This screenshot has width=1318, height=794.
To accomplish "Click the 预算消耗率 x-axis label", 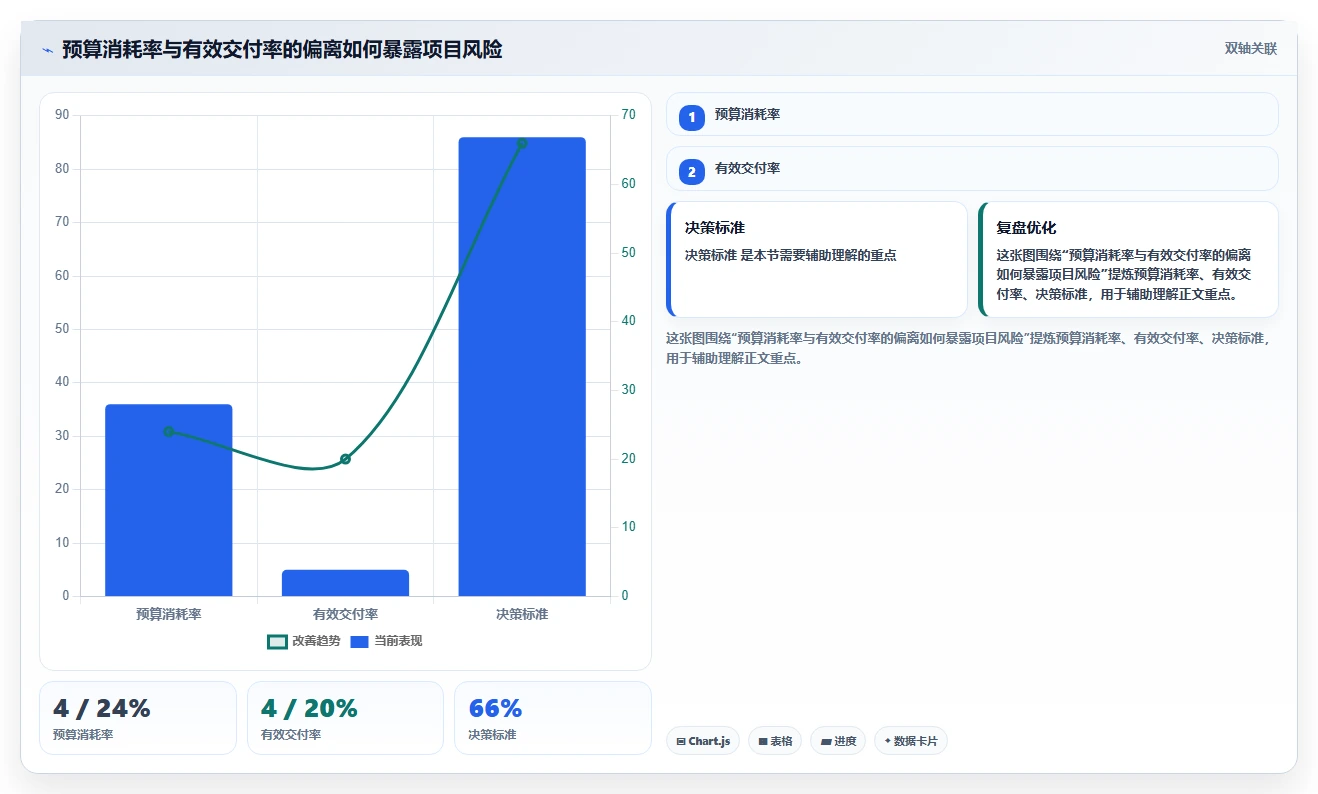I will [x=169, y=614].
